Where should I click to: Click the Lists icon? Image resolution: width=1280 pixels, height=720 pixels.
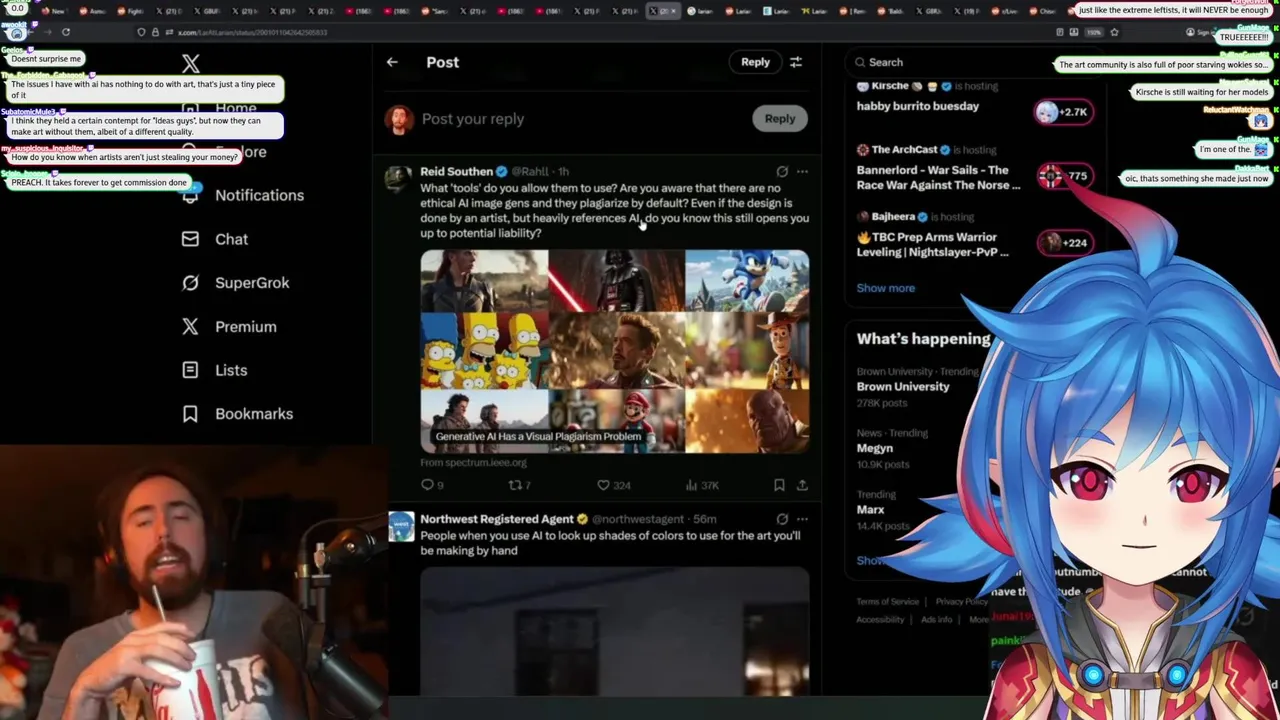click(190, 370)
